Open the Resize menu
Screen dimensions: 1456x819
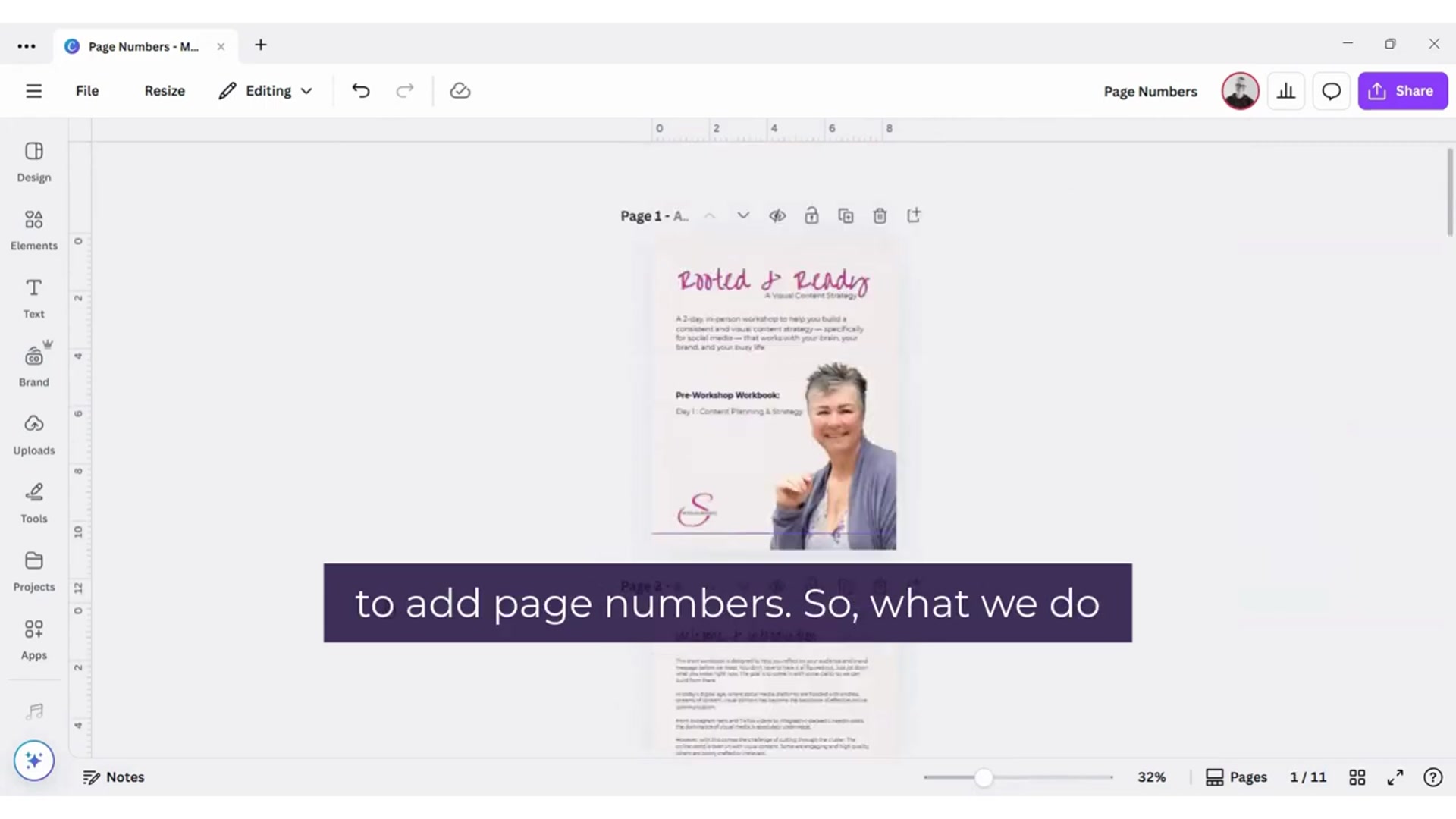[x=165, y=91]
